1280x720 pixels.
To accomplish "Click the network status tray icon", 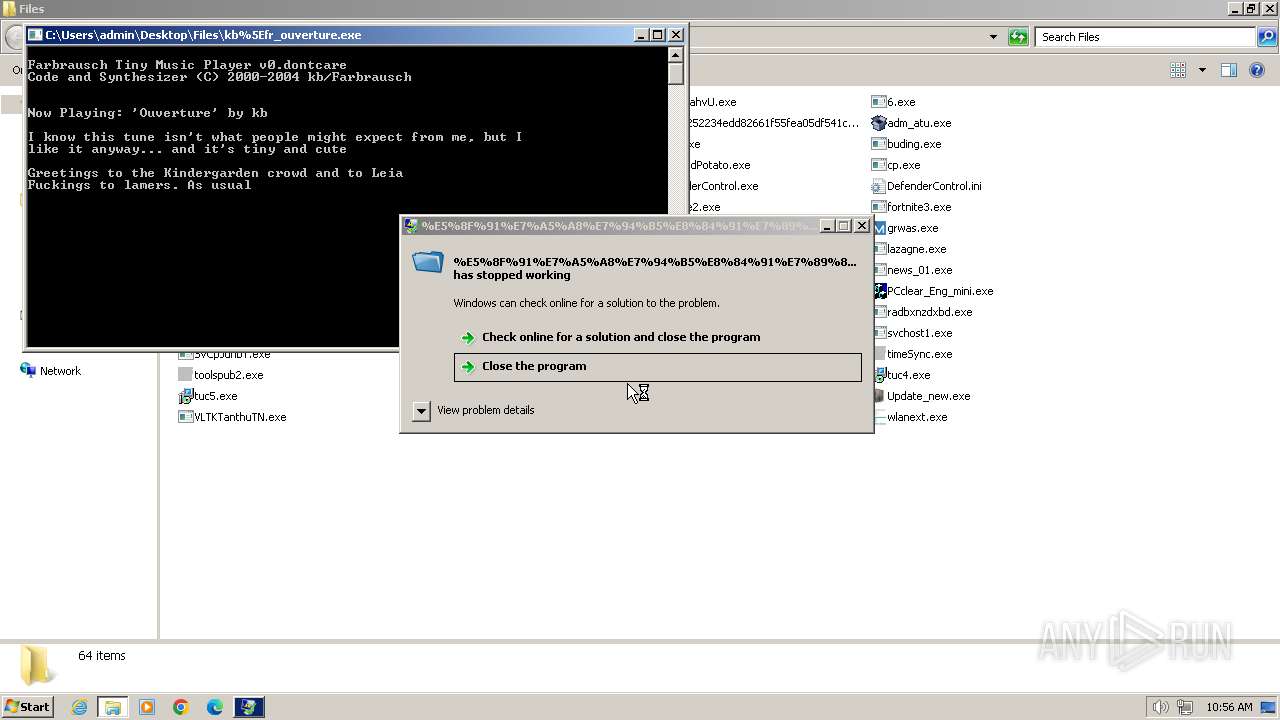I will tap(1184, 707).
